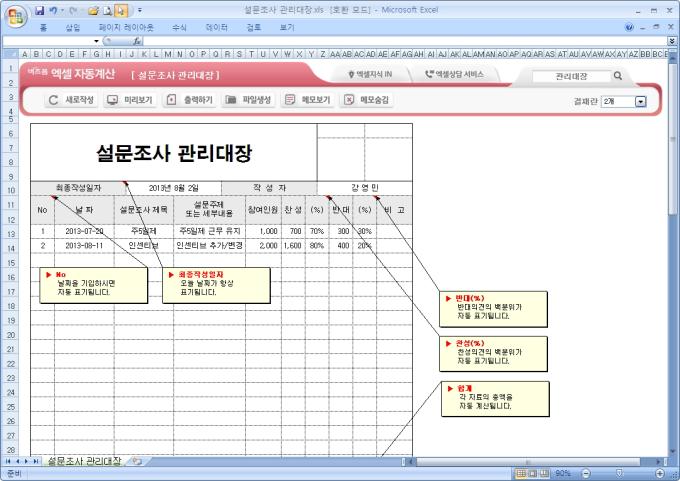Click the zoom slider handle
Image resolution: width=680 pixels, height=481 pixels.
tap(619, 473)
